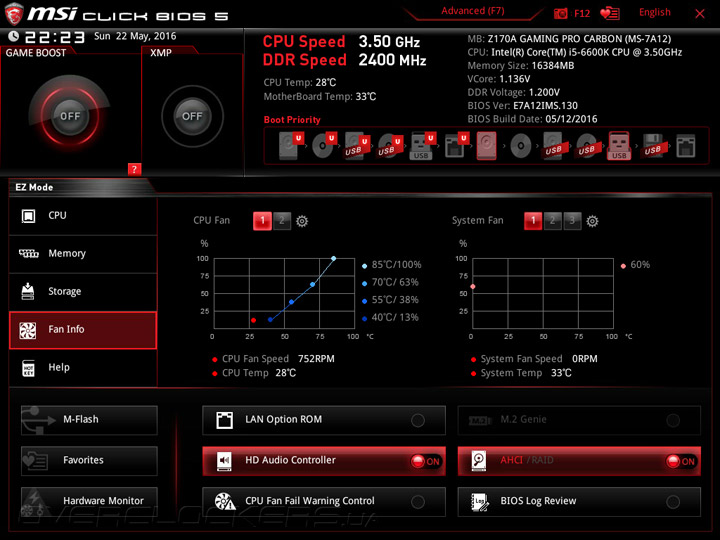Enable CPU Fan Fail Warning Control

point(324,501)
